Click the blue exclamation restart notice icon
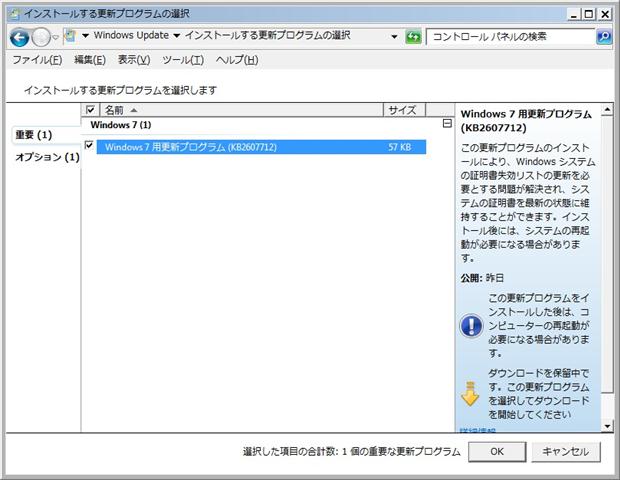Screen dimensions: 620x480 pos(471,326)
